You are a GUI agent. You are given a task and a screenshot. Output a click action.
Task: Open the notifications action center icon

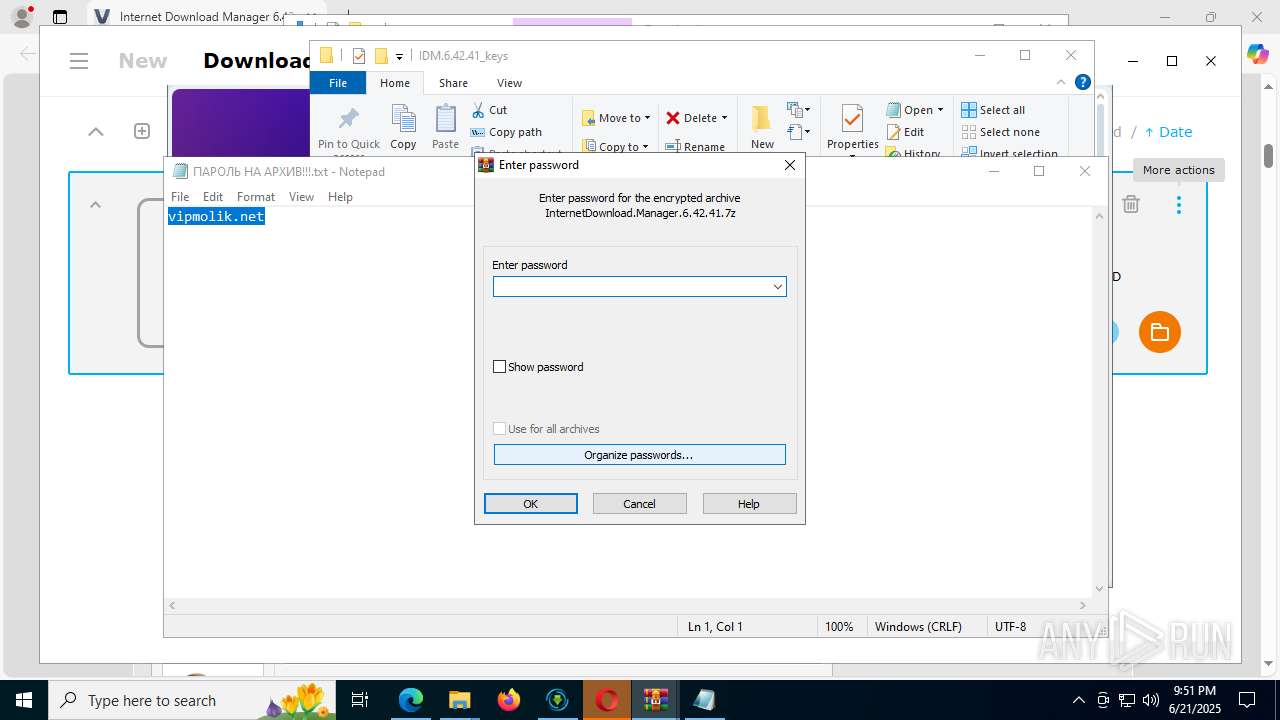point(1247,700)
